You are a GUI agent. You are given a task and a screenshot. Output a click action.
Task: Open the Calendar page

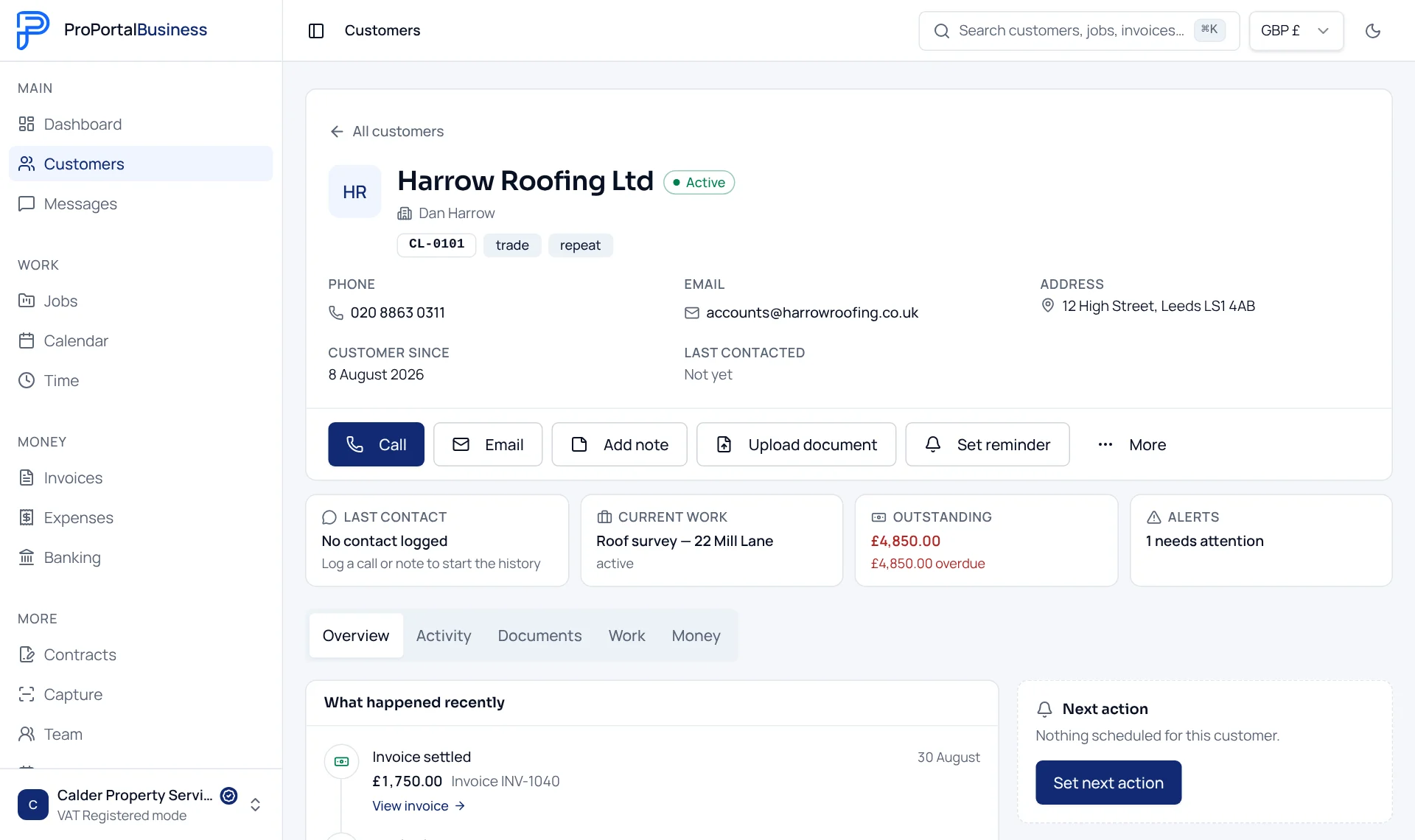pyautogui.click(x=141, y=340)
